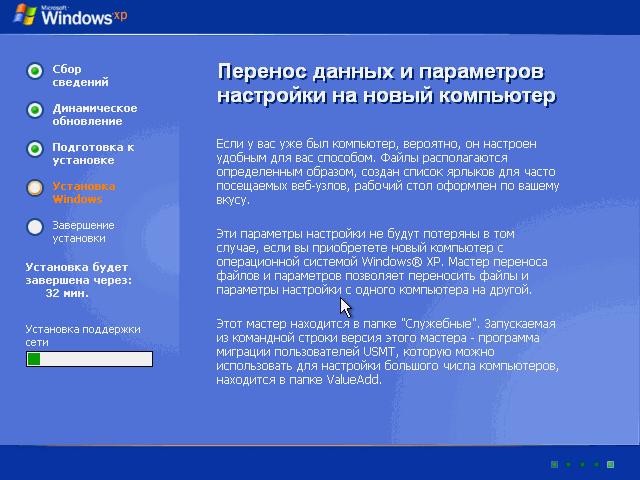Click the empty bullet beside Завершение установки
640x480 pixels.
(35, 227)
